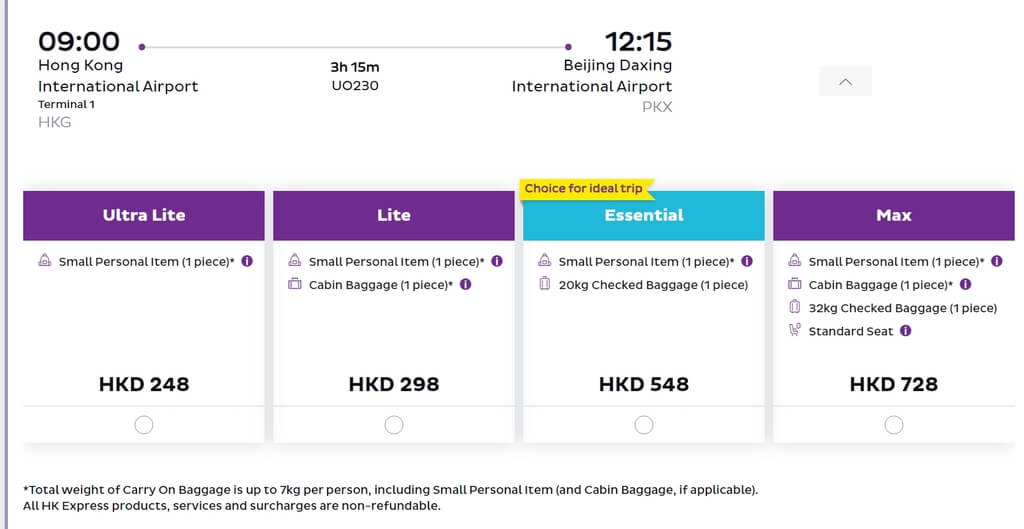
Task: Click the HKD 548 Essential price
Action: [644, 384]
